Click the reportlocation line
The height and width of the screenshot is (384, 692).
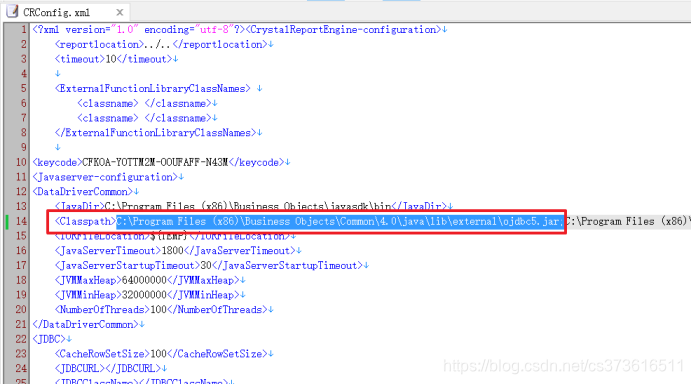[x=161, y=45]
